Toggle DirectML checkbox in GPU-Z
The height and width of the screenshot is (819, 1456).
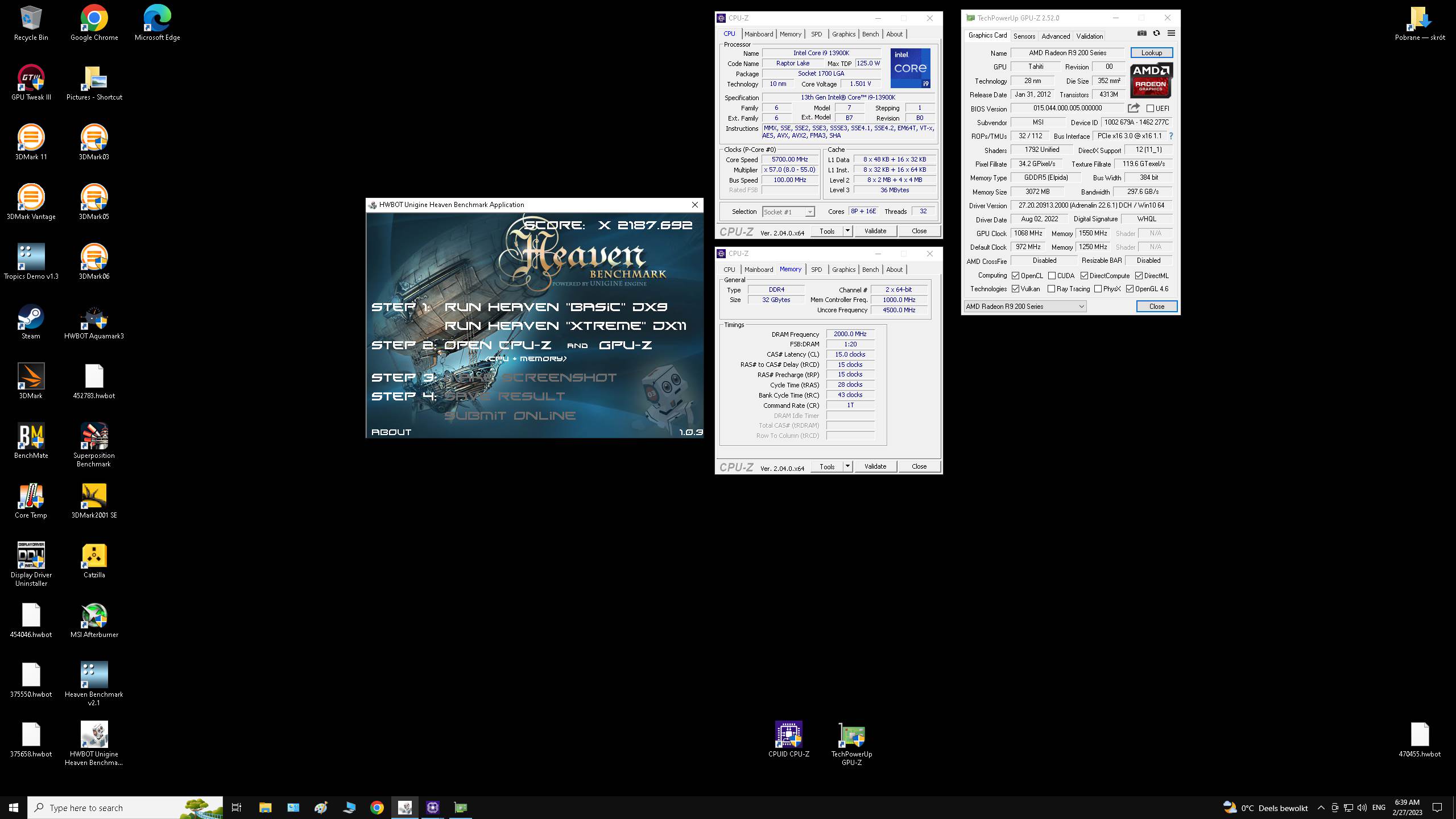click(1139, 276)
